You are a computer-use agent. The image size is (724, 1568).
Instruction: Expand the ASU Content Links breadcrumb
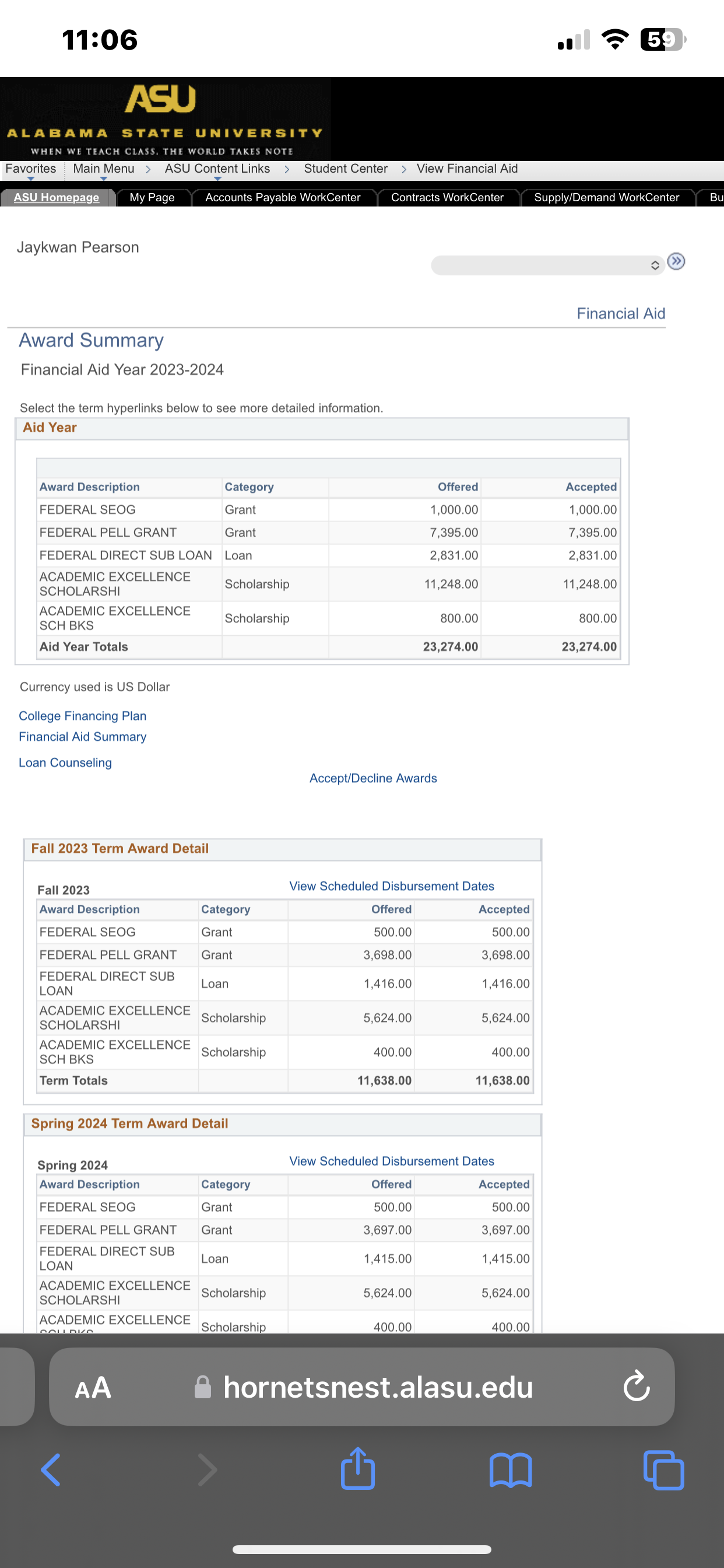217,169
